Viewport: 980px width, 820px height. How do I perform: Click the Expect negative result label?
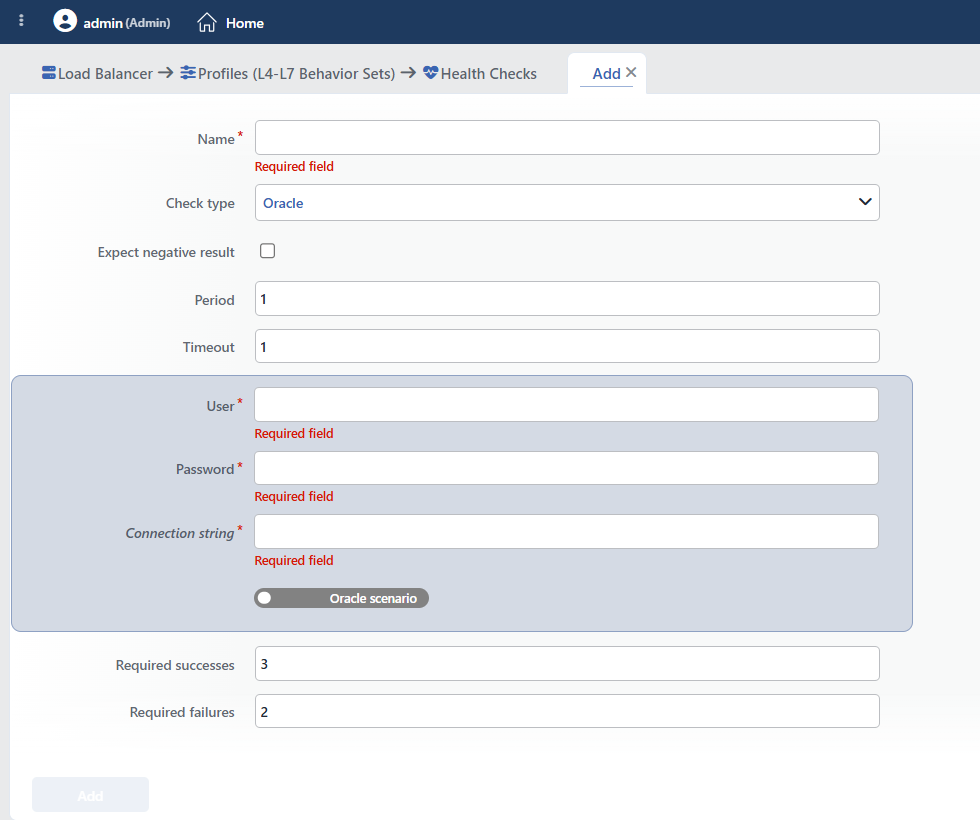166,252
